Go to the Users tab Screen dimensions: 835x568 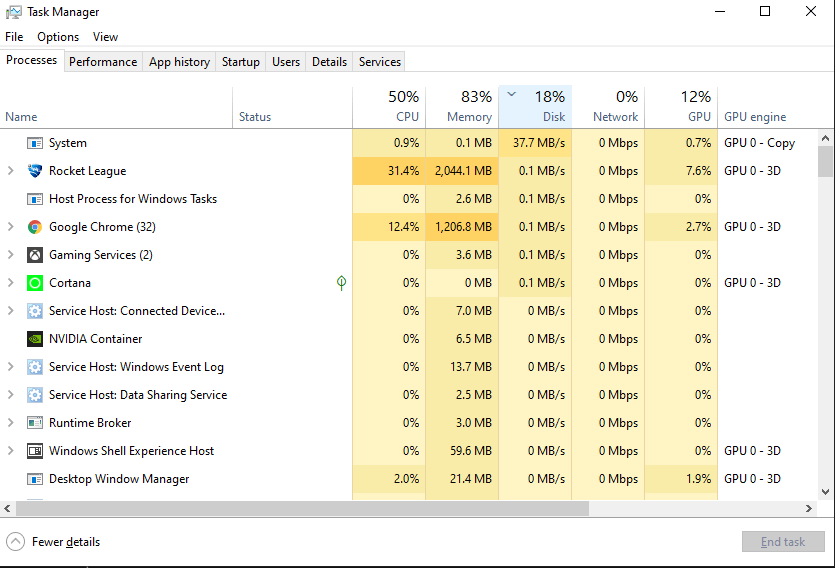[x=286, y=62]
